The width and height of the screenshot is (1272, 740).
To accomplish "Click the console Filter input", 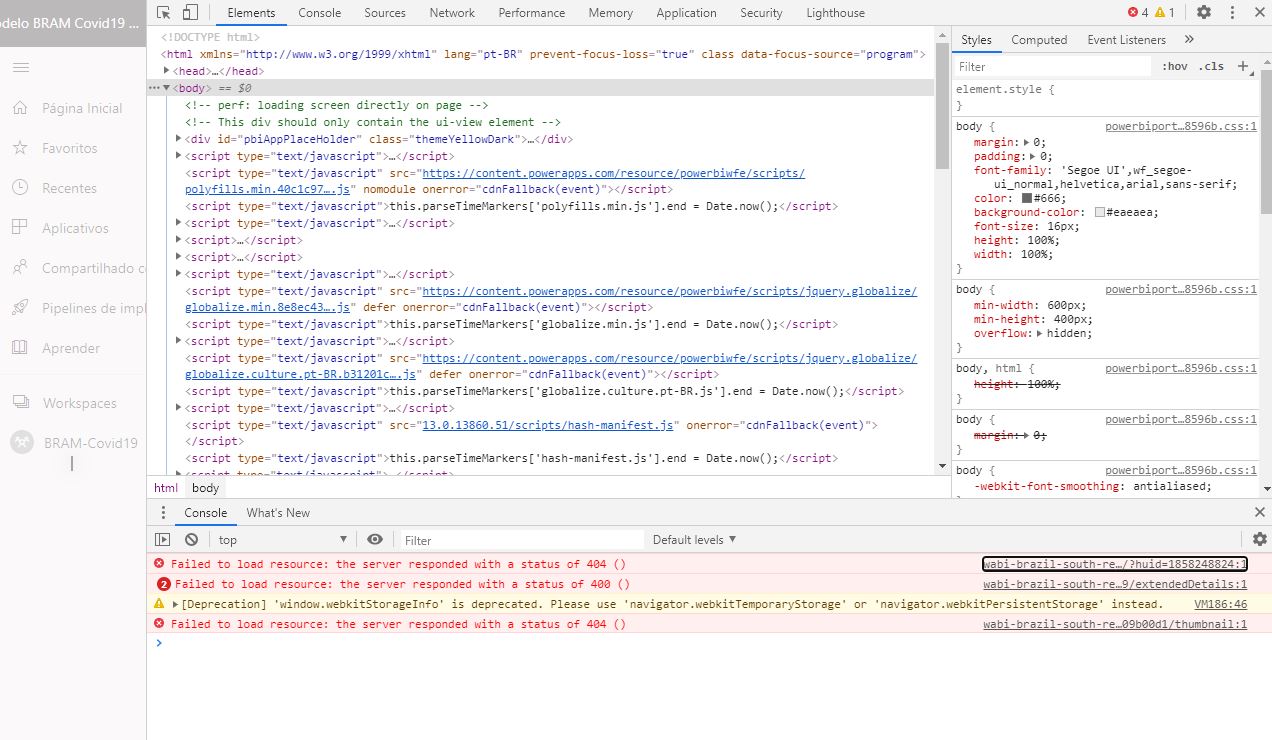I will (520, 540).
